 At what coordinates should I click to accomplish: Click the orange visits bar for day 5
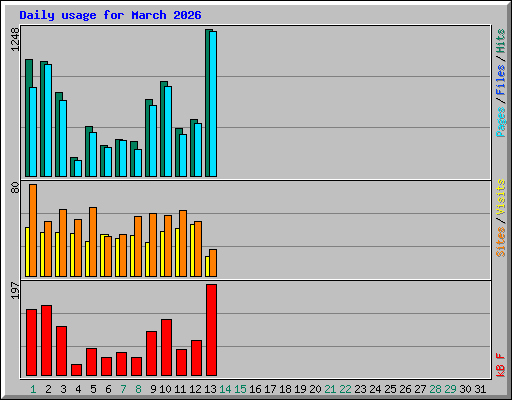tap(93, 242)
